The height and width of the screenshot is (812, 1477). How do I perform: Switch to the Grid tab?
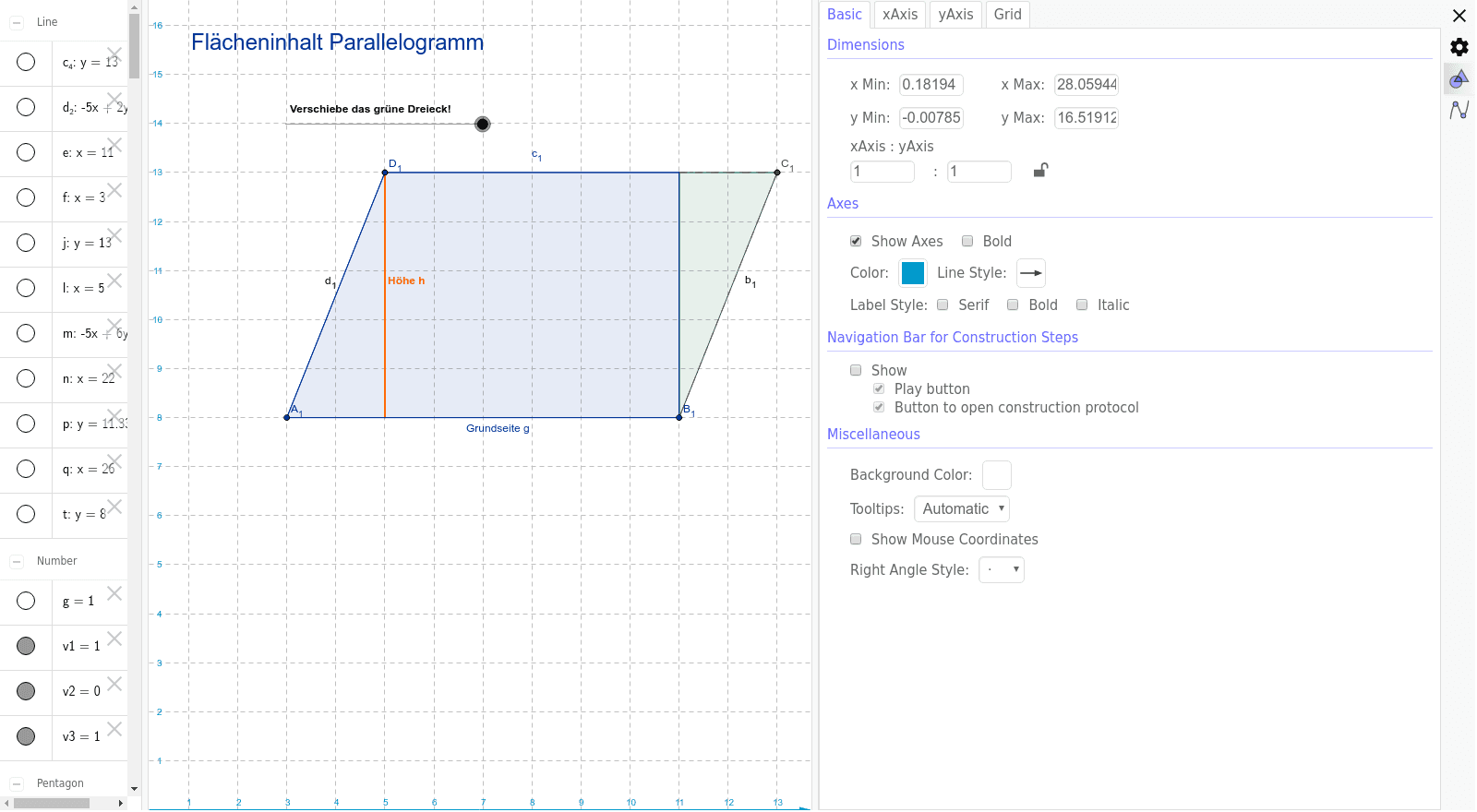pos(1008,15)
